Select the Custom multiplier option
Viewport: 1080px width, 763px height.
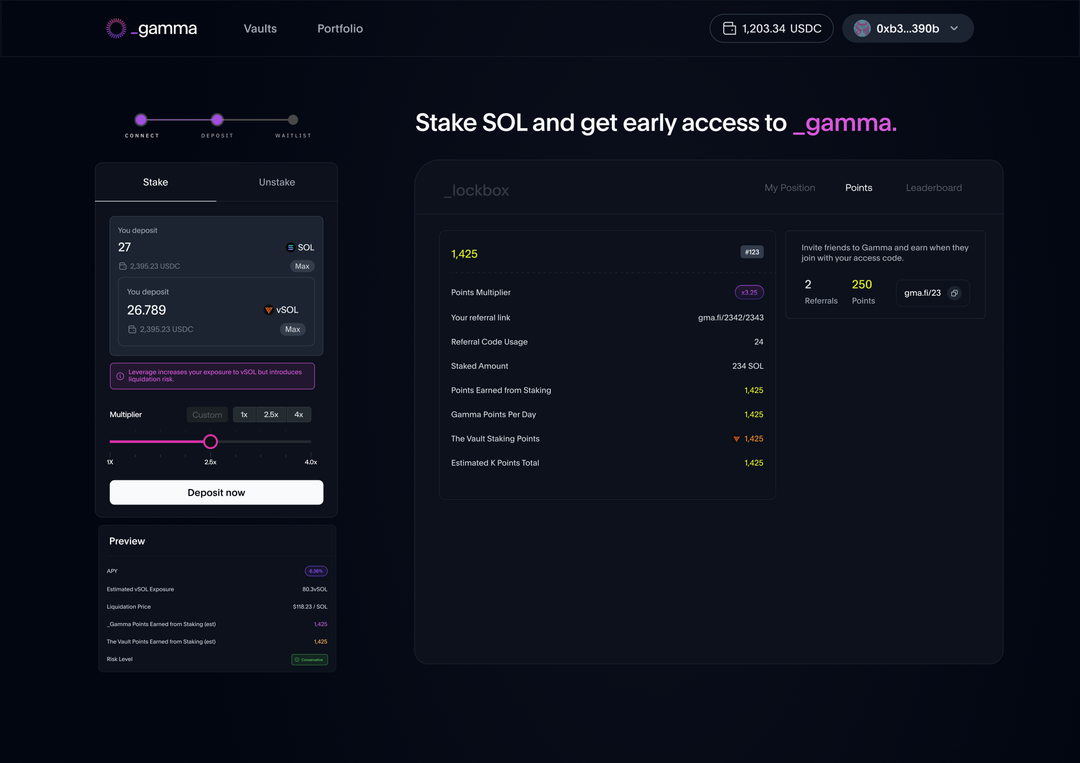coord(207,415)
